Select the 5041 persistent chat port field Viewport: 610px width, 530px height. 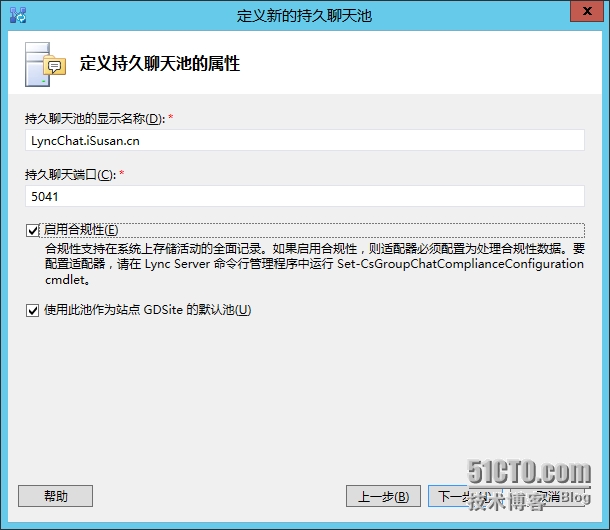pos(305,196)
